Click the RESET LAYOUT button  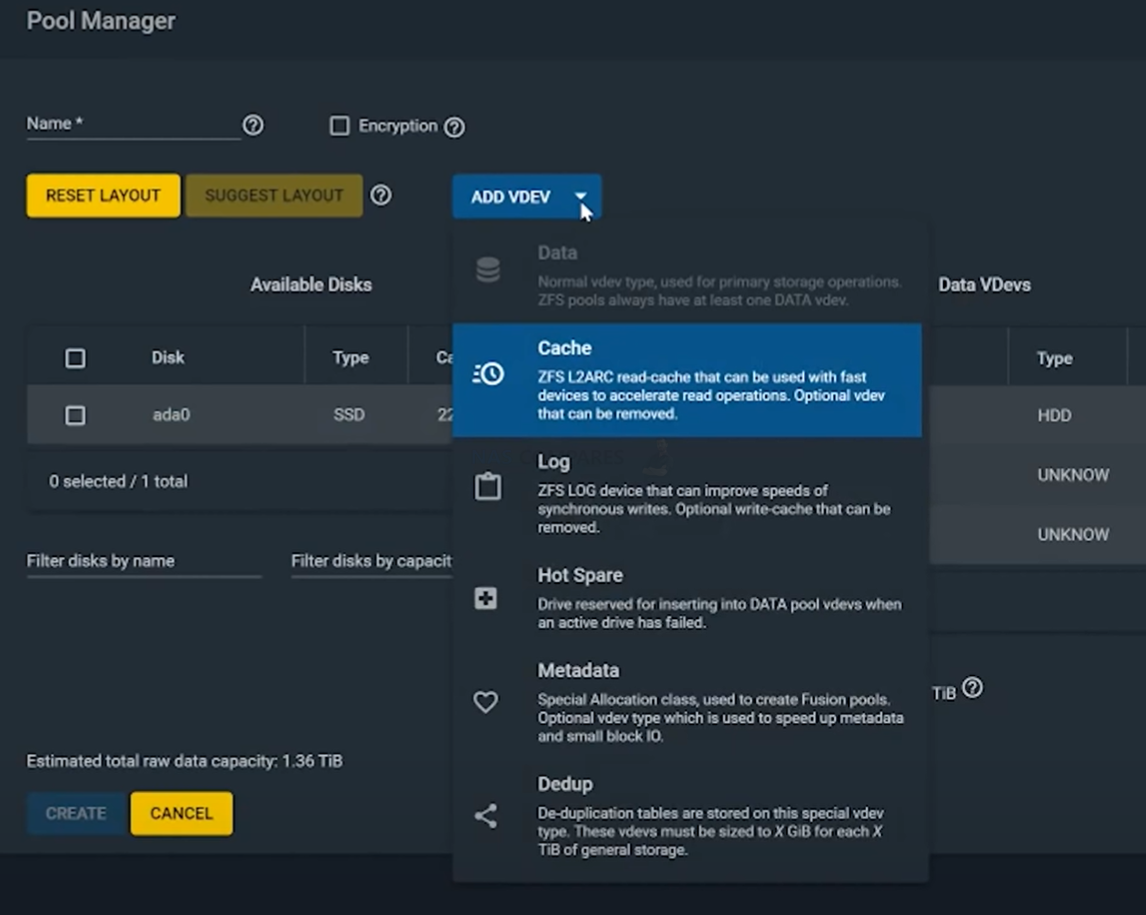[103, 195]
